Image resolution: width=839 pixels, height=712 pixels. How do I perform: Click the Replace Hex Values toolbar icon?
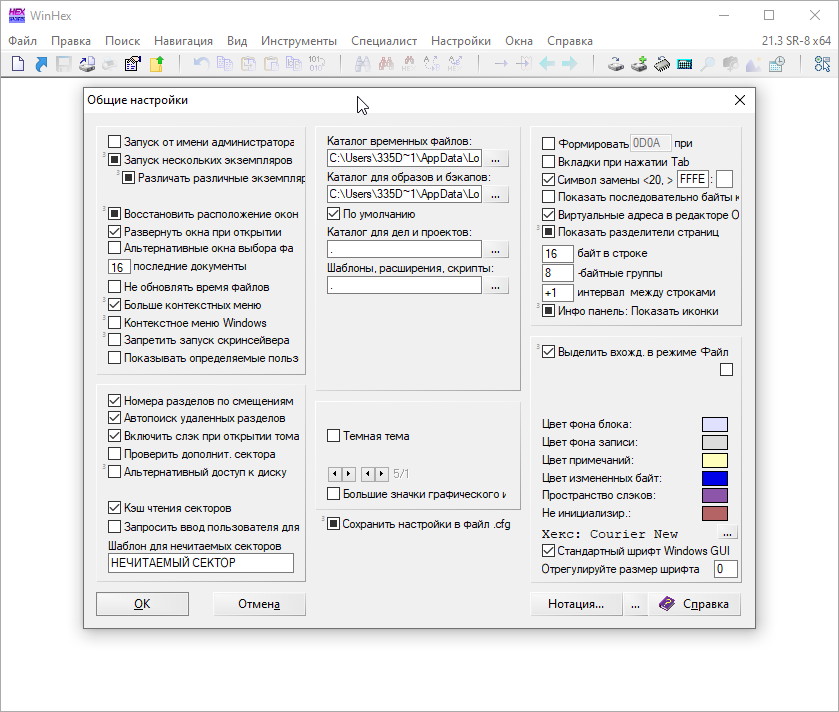(455, 64)
